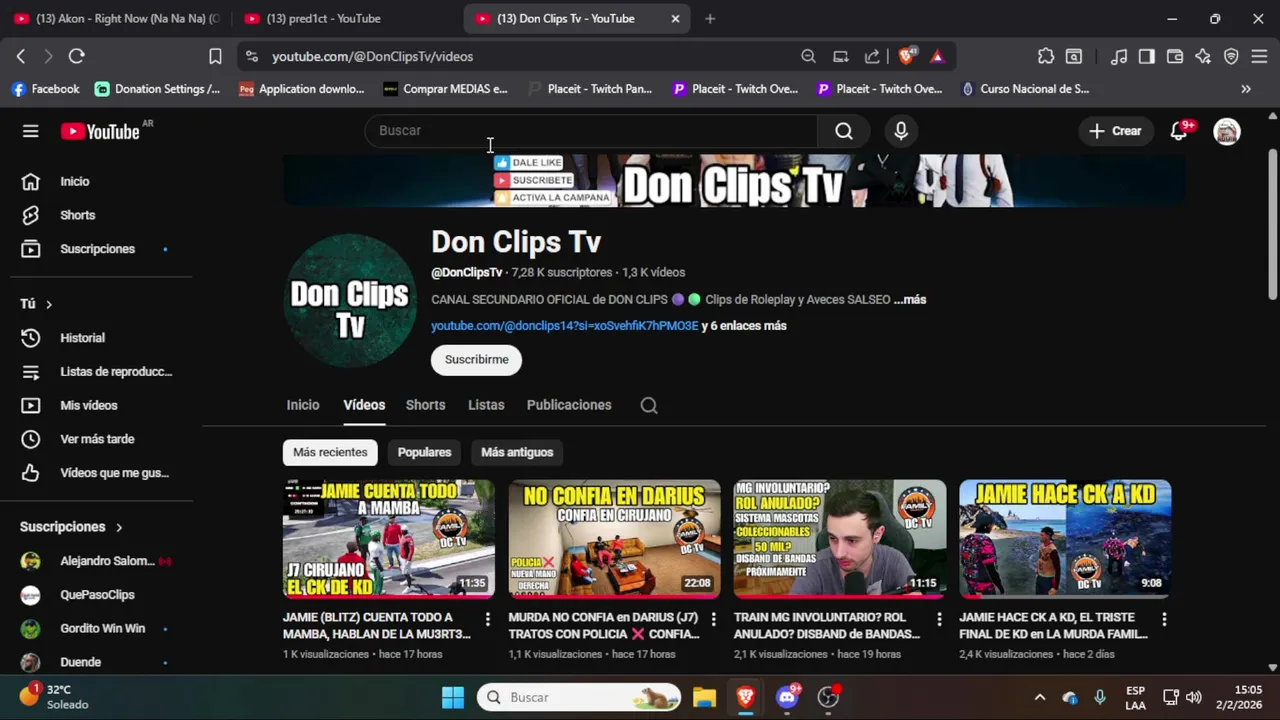Viewport: 1280px width, 720px height.
Task: Open File Explorer from the taskbar
Action: point(704,697)
